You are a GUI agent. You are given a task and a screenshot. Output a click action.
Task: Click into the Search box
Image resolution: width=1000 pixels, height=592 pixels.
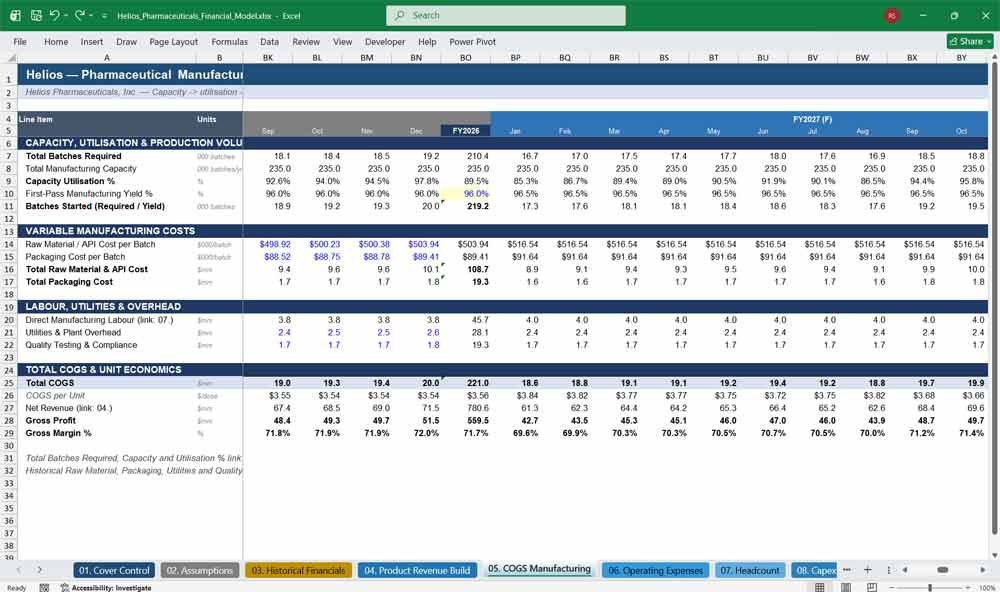click(506, 15)
